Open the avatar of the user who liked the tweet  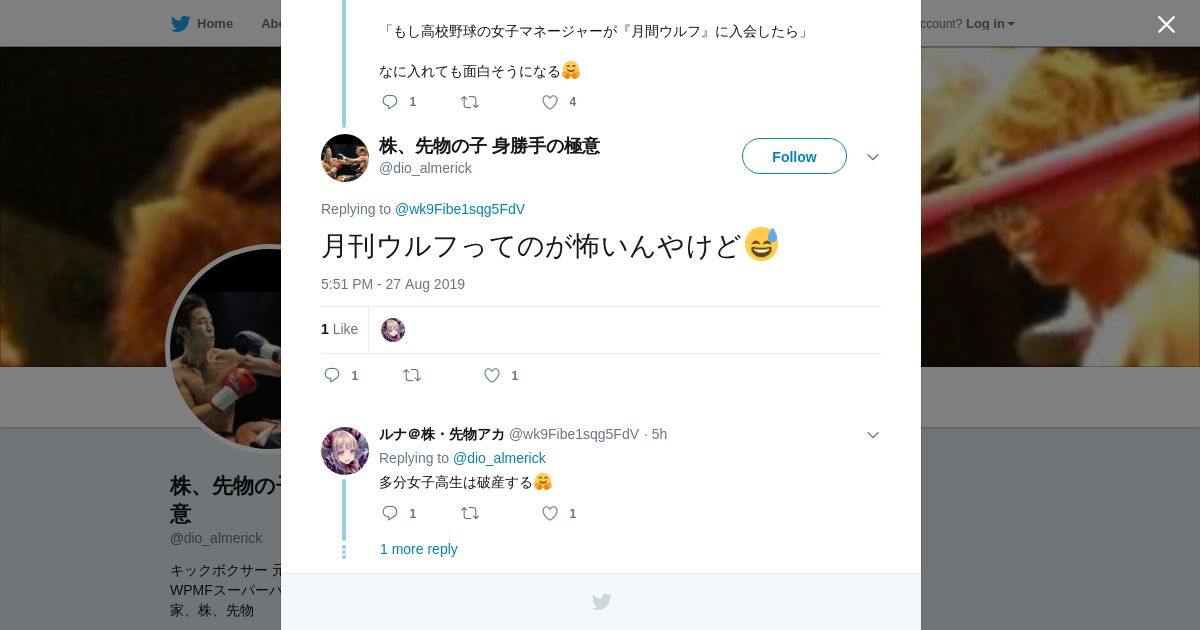tap(393, 330)
